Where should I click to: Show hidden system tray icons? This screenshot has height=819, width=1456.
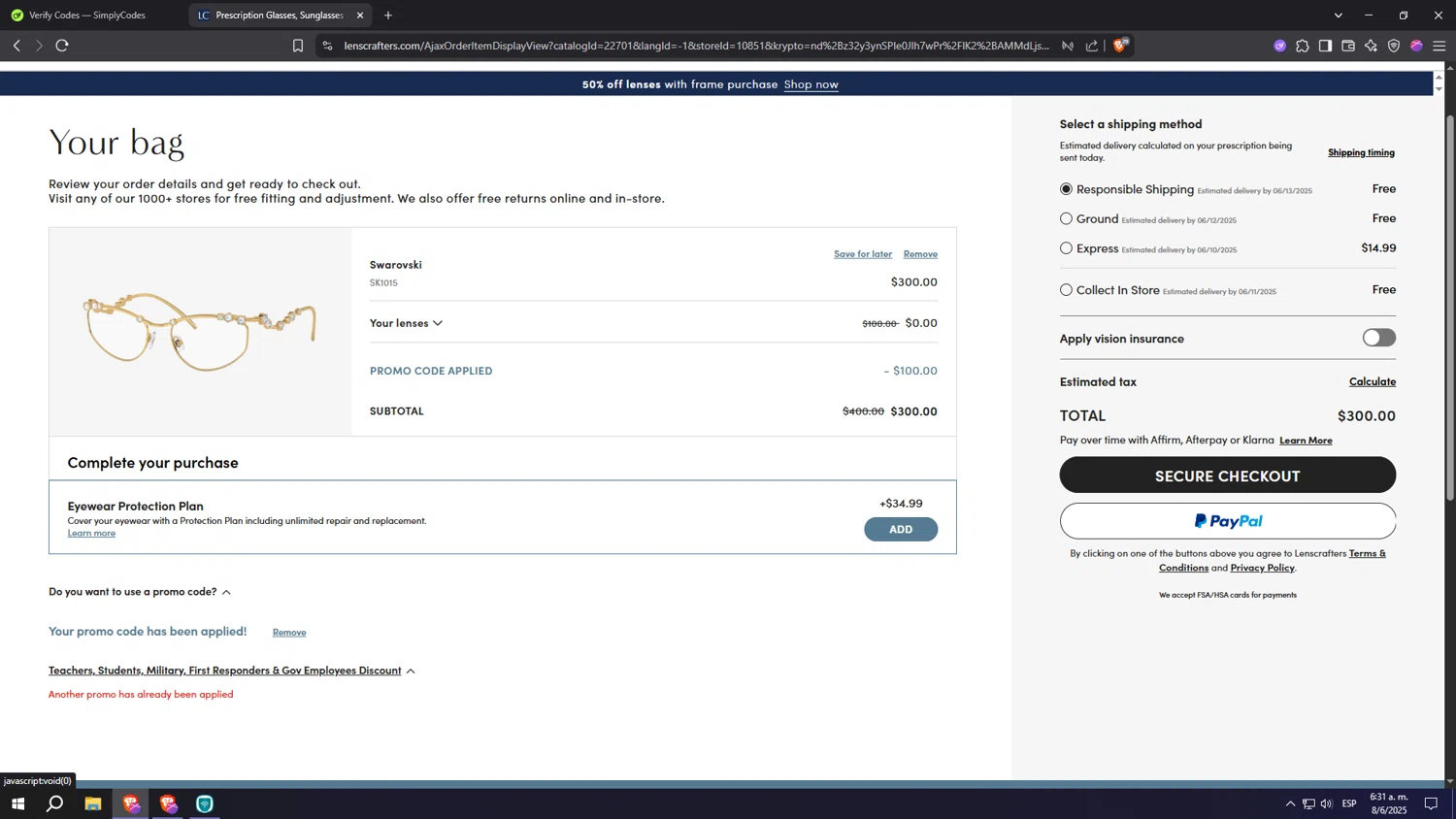tap(1290, 803)
